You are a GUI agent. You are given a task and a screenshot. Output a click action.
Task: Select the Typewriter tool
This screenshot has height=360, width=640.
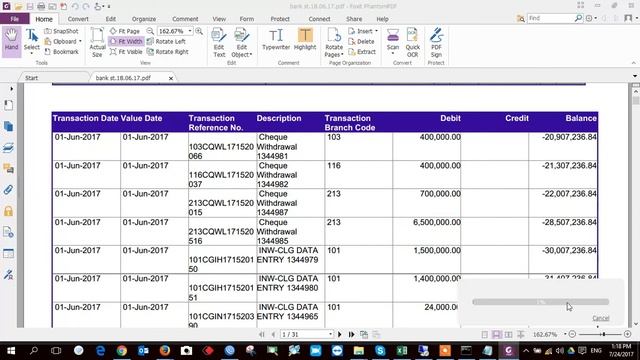coord(276,40)
